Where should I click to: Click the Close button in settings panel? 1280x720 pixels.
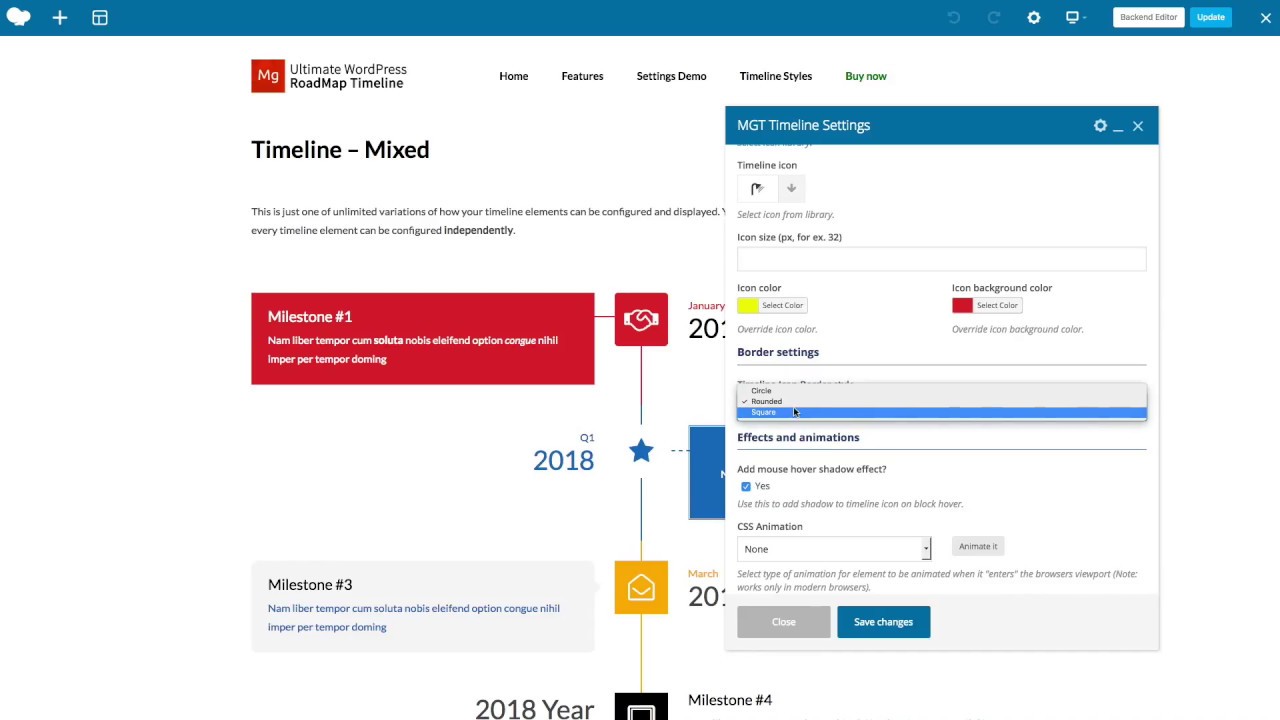tap(783, 622)
